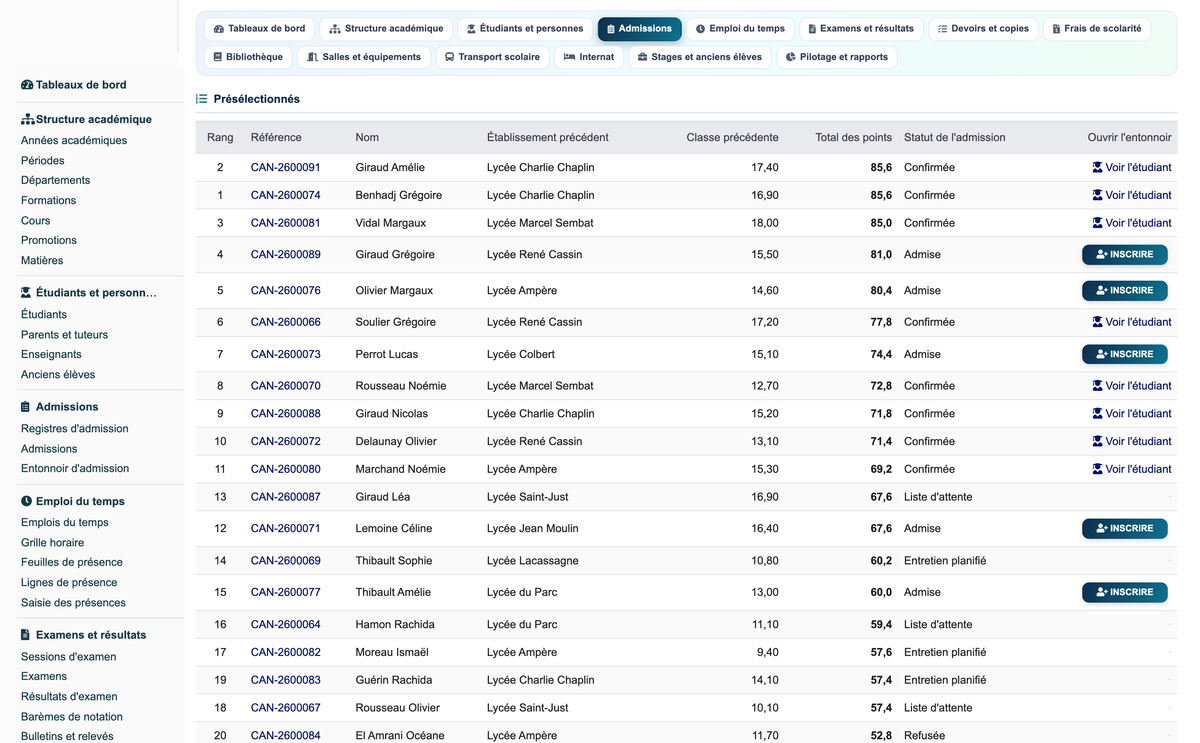Click student icon in Vidal Margaux row
The height and width of the screenshot is (743, 1200).
[x=1098, y=223]
